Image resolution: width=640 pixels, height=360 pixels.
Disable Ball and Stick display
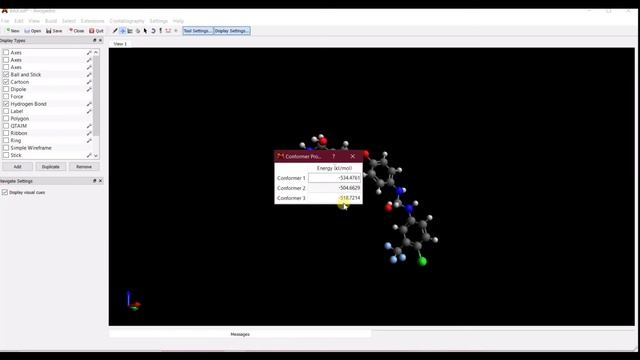pos(6,75)
